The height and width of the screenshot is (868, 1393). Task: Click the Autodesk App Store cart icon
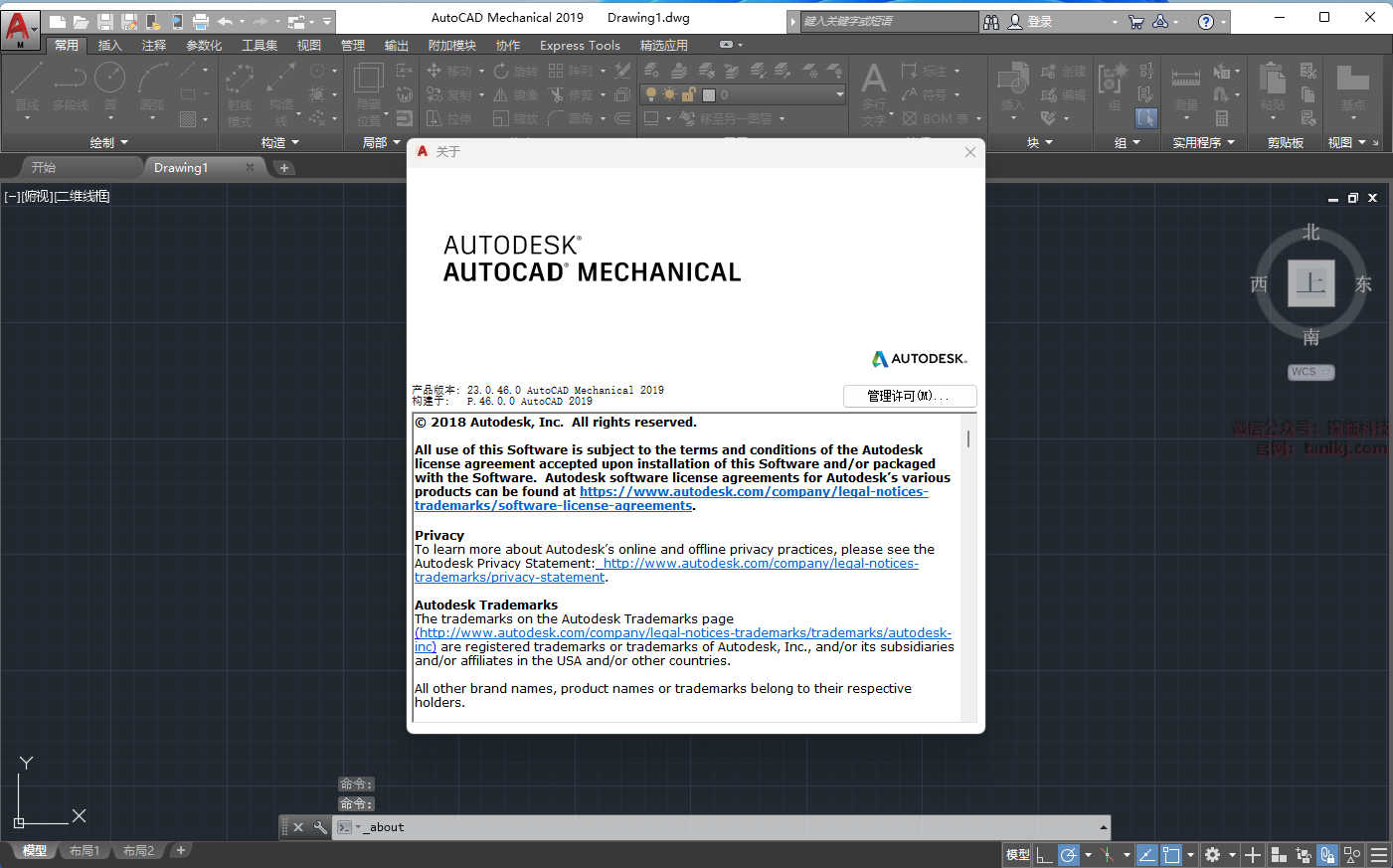coord(1135,21)
